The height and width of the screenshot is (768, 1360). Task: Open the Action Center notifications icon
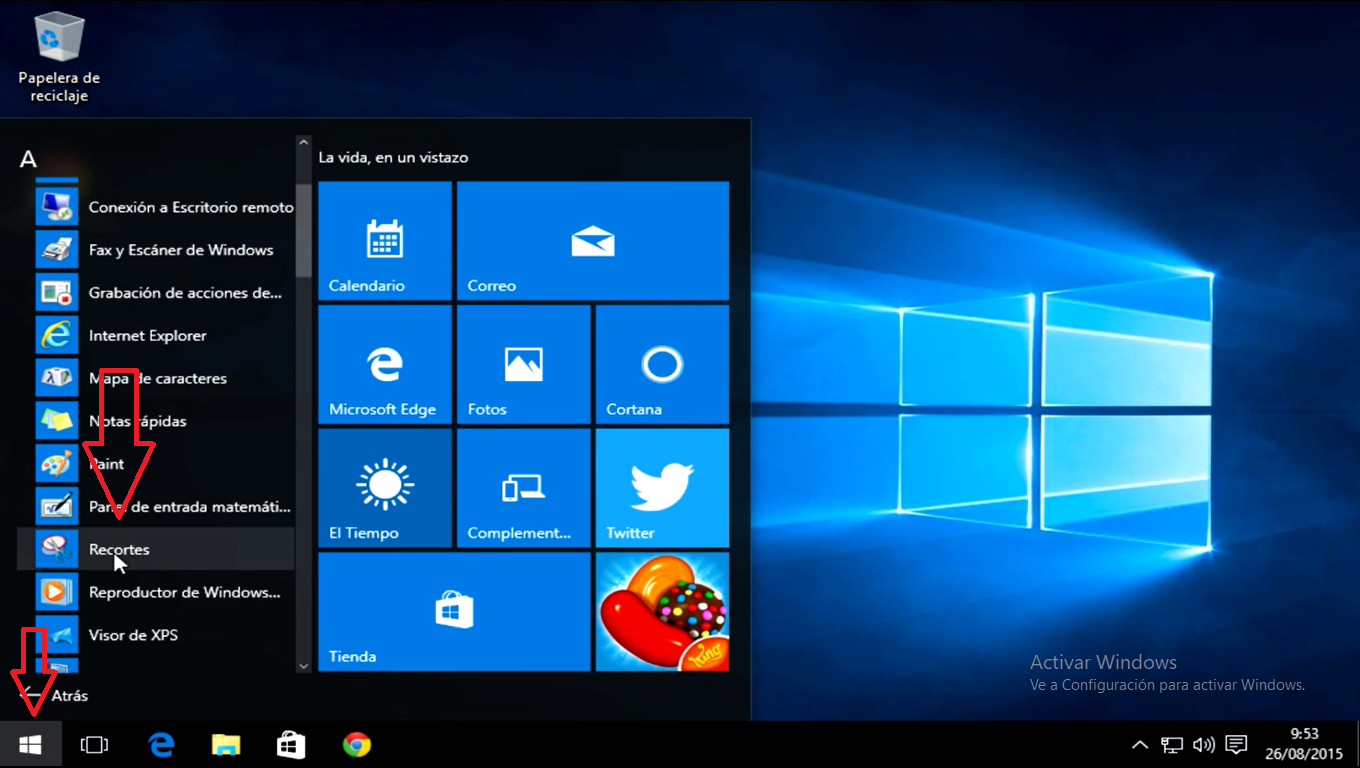[x=1236, y=745]
